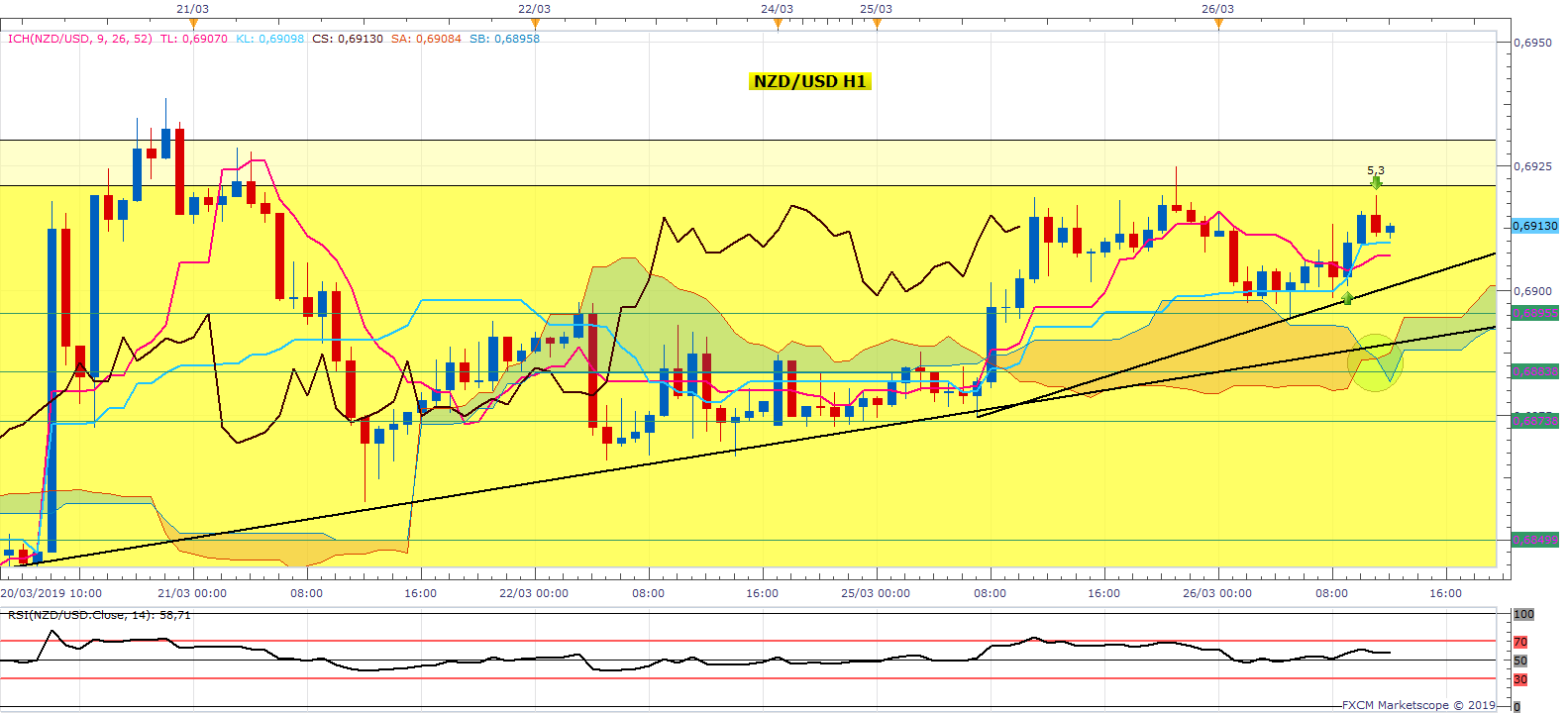
Task: Click the green up arrow below candles
Action: click(x=1347, y=297)
